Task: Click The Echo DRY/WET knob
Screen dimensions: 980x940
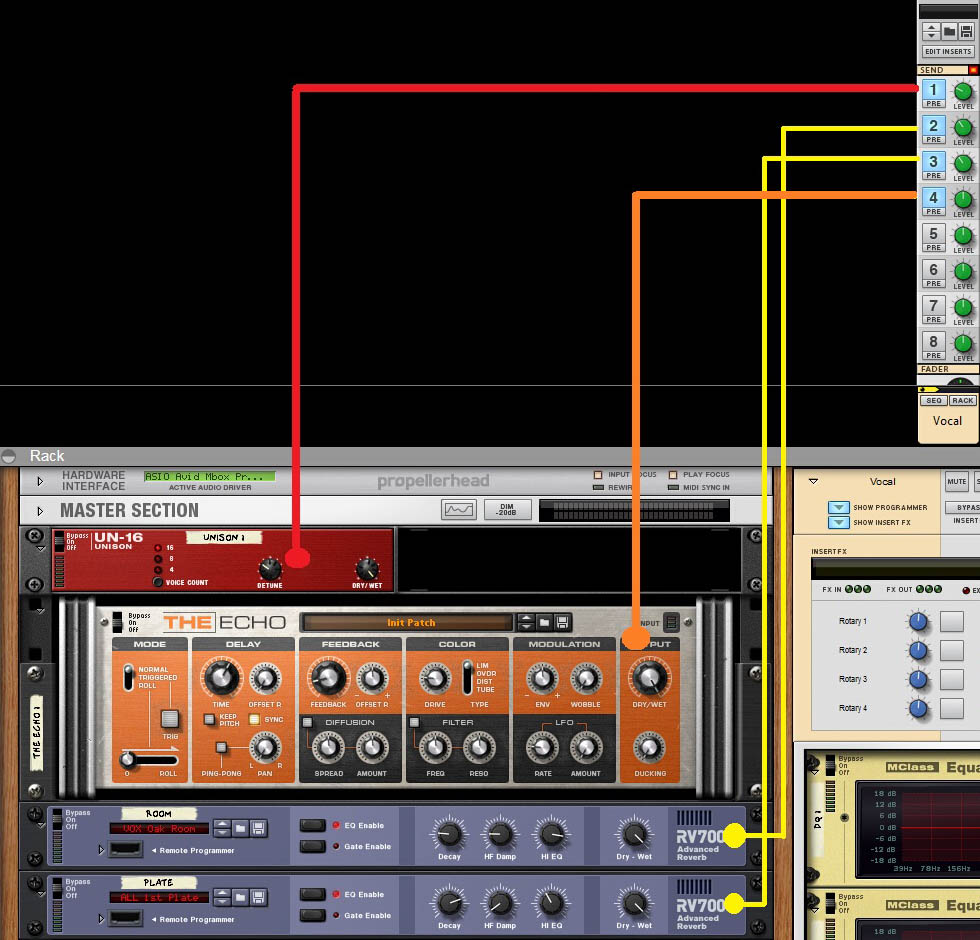Action: click(649, 678)
